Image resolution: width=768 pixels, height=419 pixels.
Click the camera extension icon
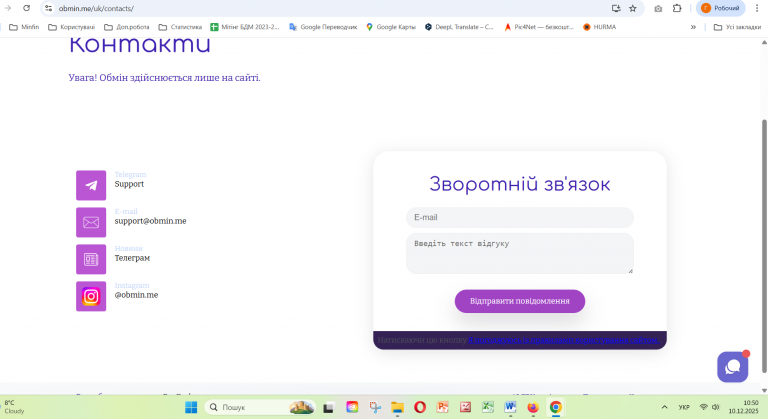click(658, 8)
